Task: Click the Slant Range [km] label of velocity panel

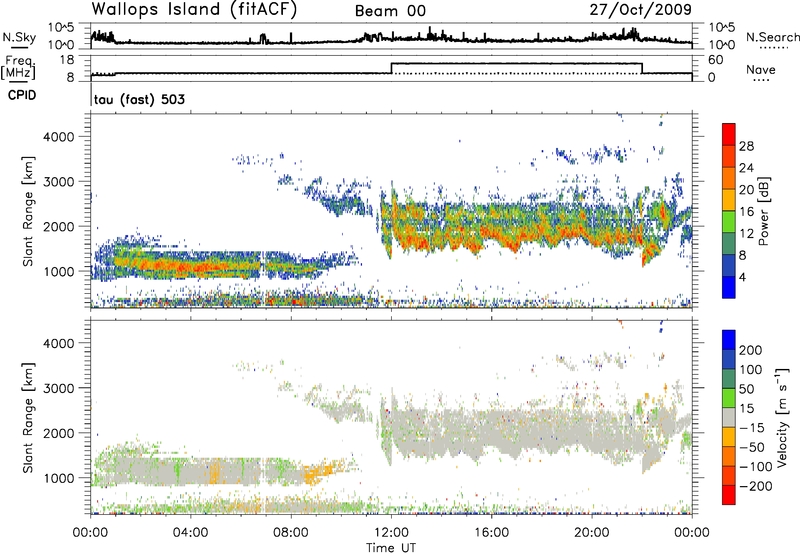Action: [x=28, y=418]
